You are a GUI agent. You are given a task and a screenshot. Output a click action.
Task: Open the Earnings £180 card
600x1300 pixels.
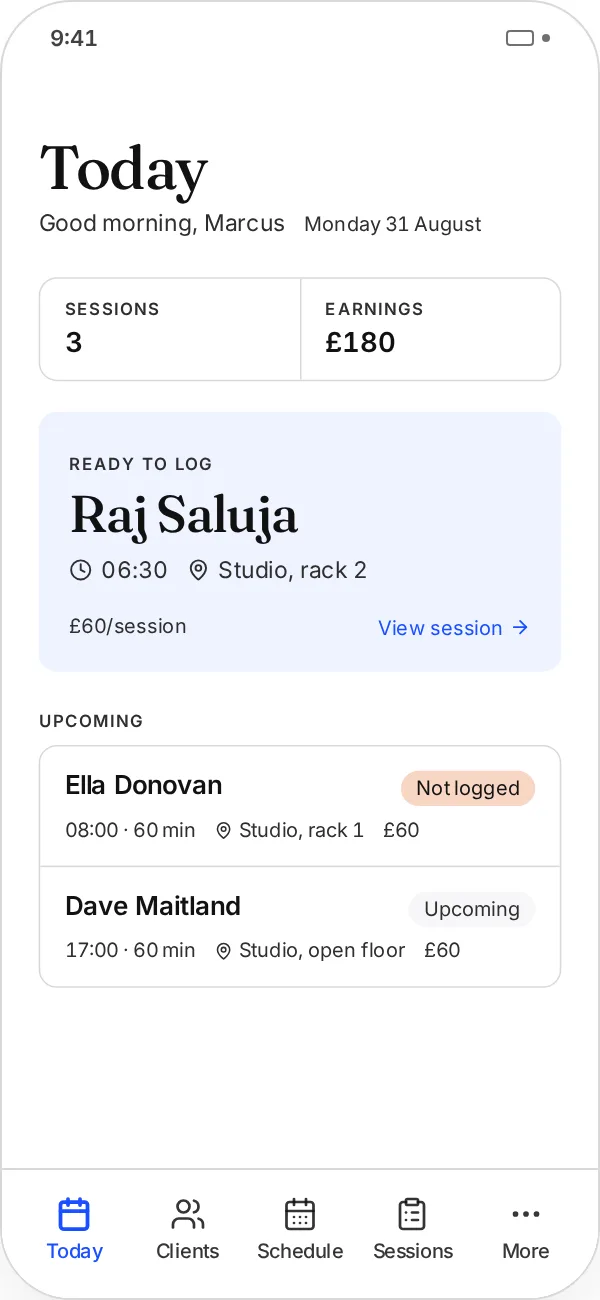[x=431, y=329]
